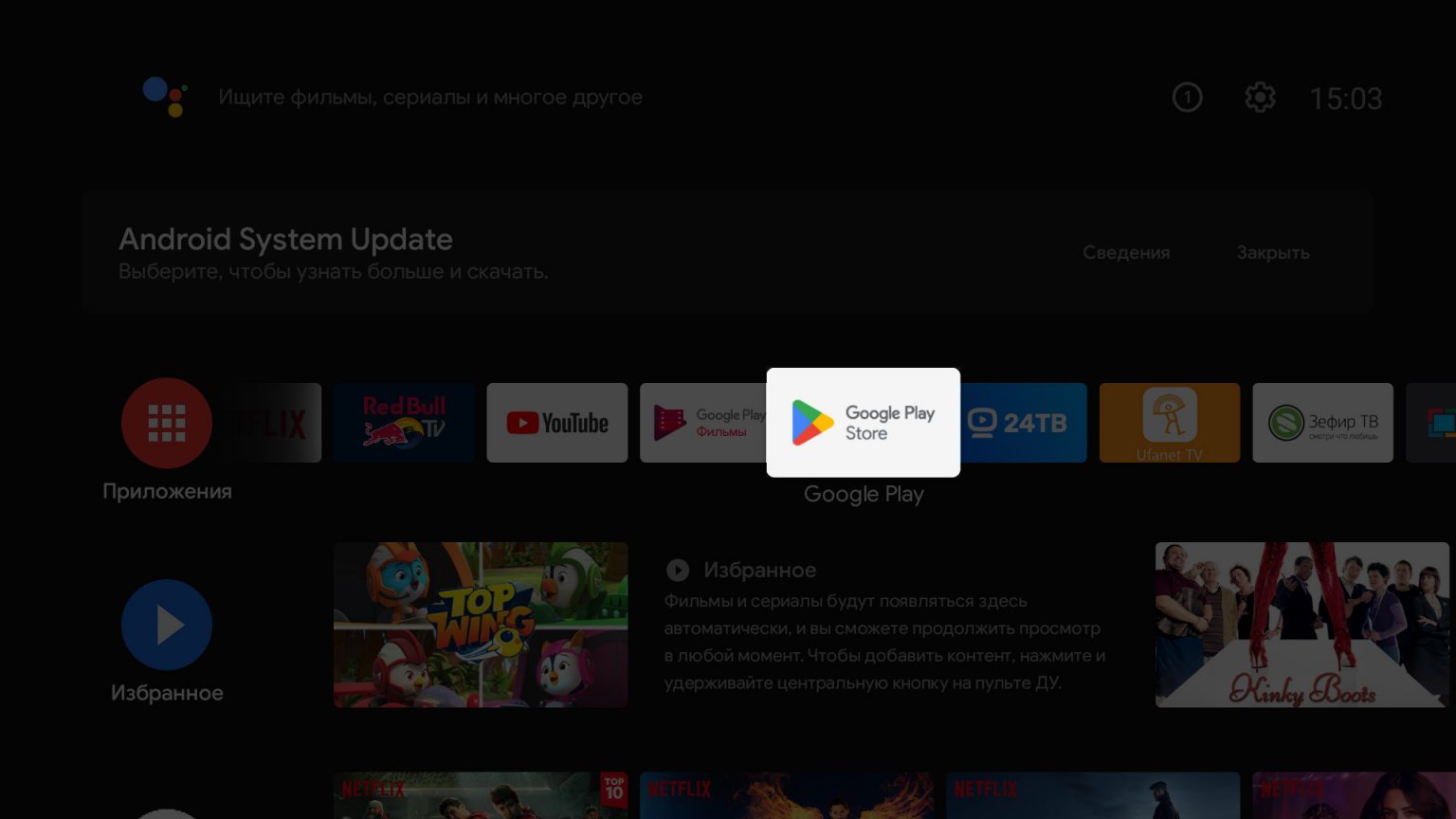Image resolution: width=1456 pixels, height=819 pixels.
Task: Play the Top Wing thumbnail
Action: tap(481, 625)
